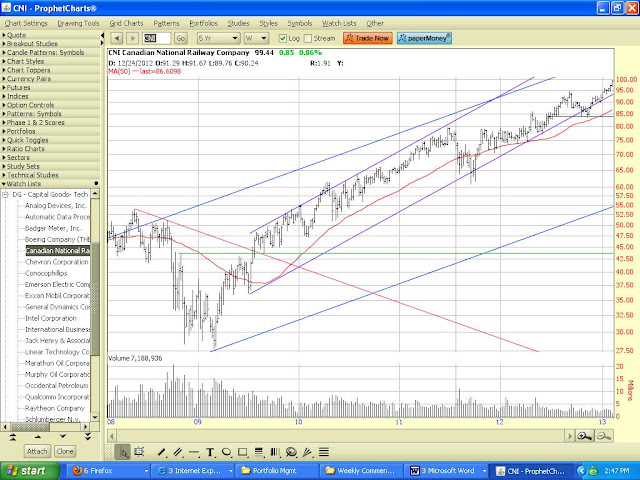This screenshot has width=640, height=480.
Task: Move watch list item to bottom
Action: pyautogui.click(x=87, y=437)
